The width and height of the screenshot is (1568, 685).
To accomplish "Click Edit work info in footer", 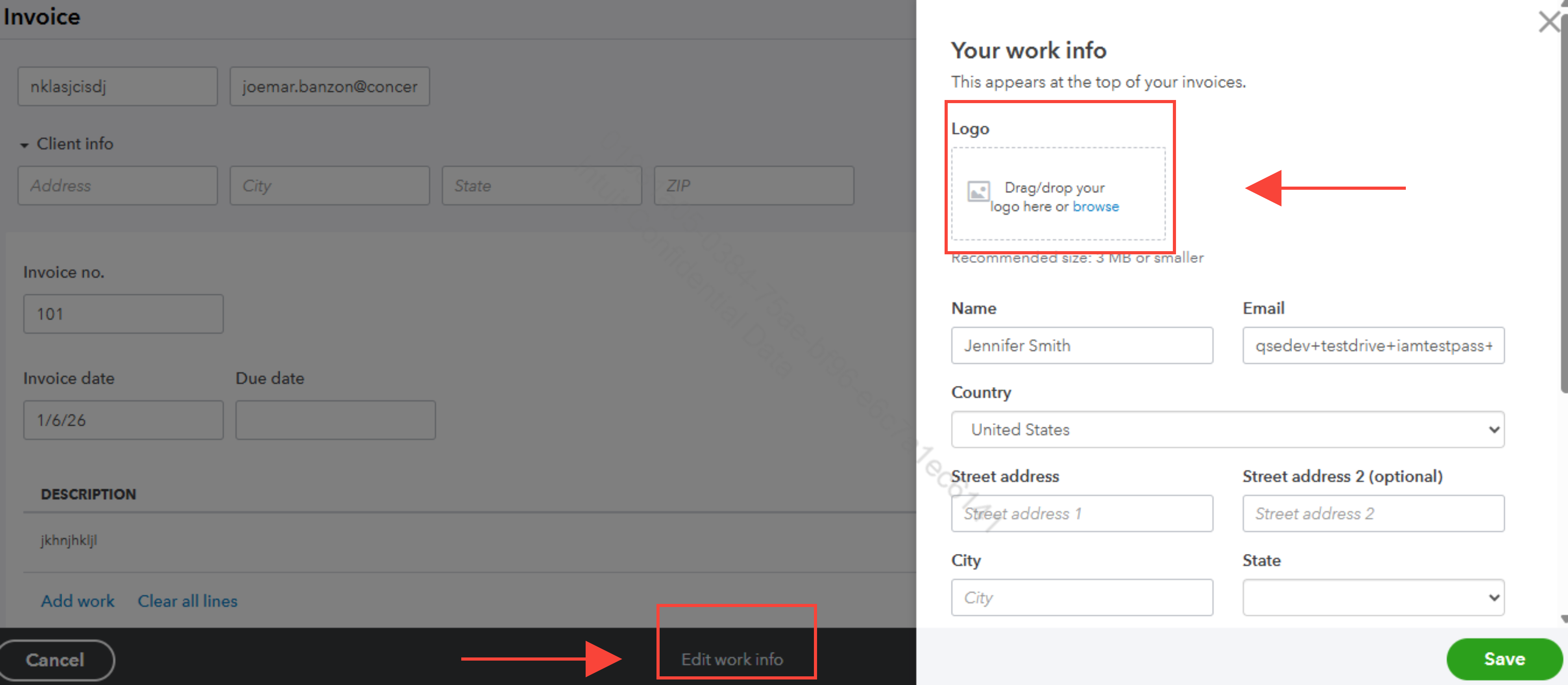I will pos(732,659).
